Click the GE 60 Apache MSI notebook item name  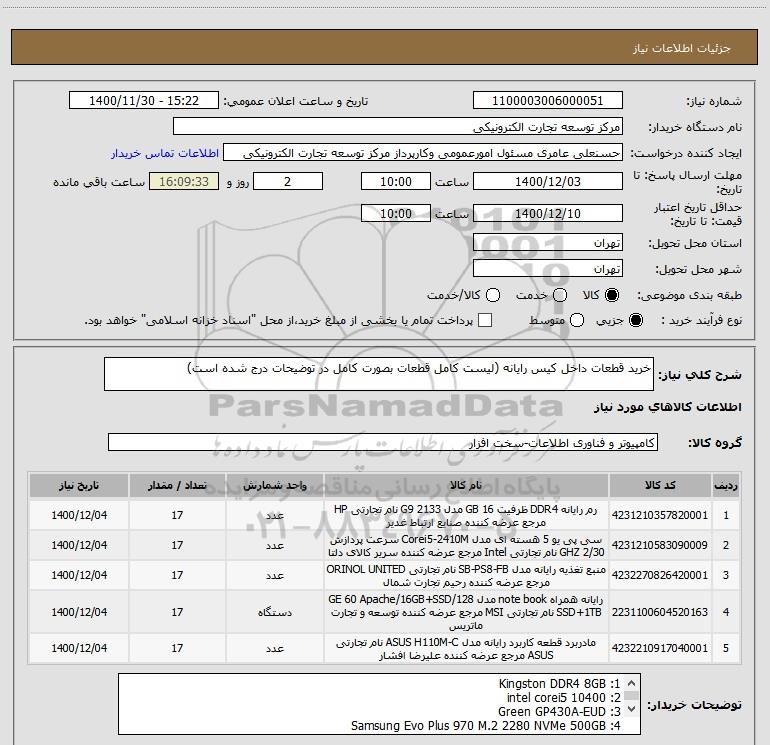466,612
